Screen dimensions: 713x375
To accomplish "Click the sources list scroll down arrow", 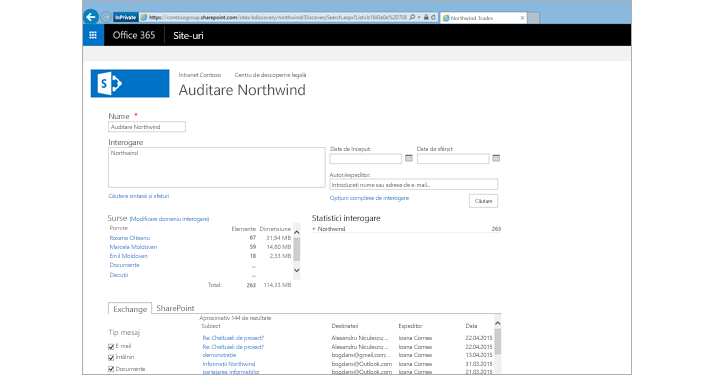I will [296, 270].
